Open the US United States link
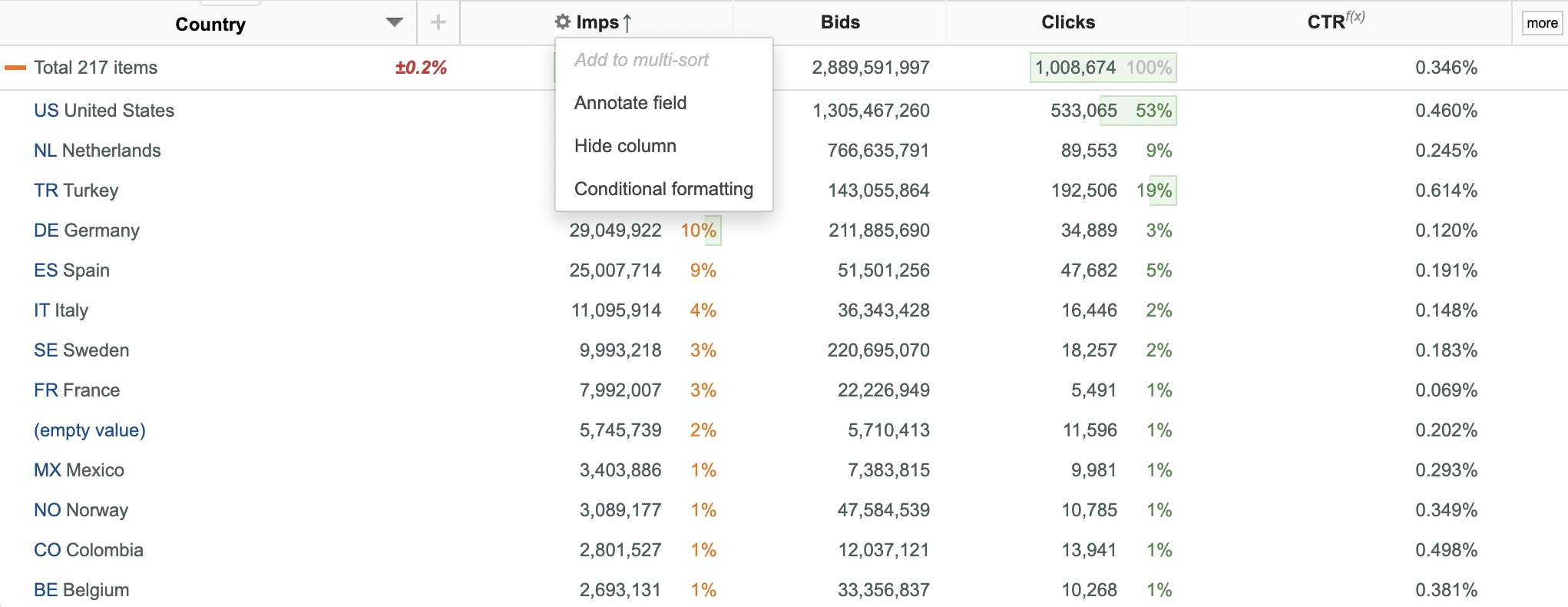The height and width of the screenshot is (607, 1568). 104,111
